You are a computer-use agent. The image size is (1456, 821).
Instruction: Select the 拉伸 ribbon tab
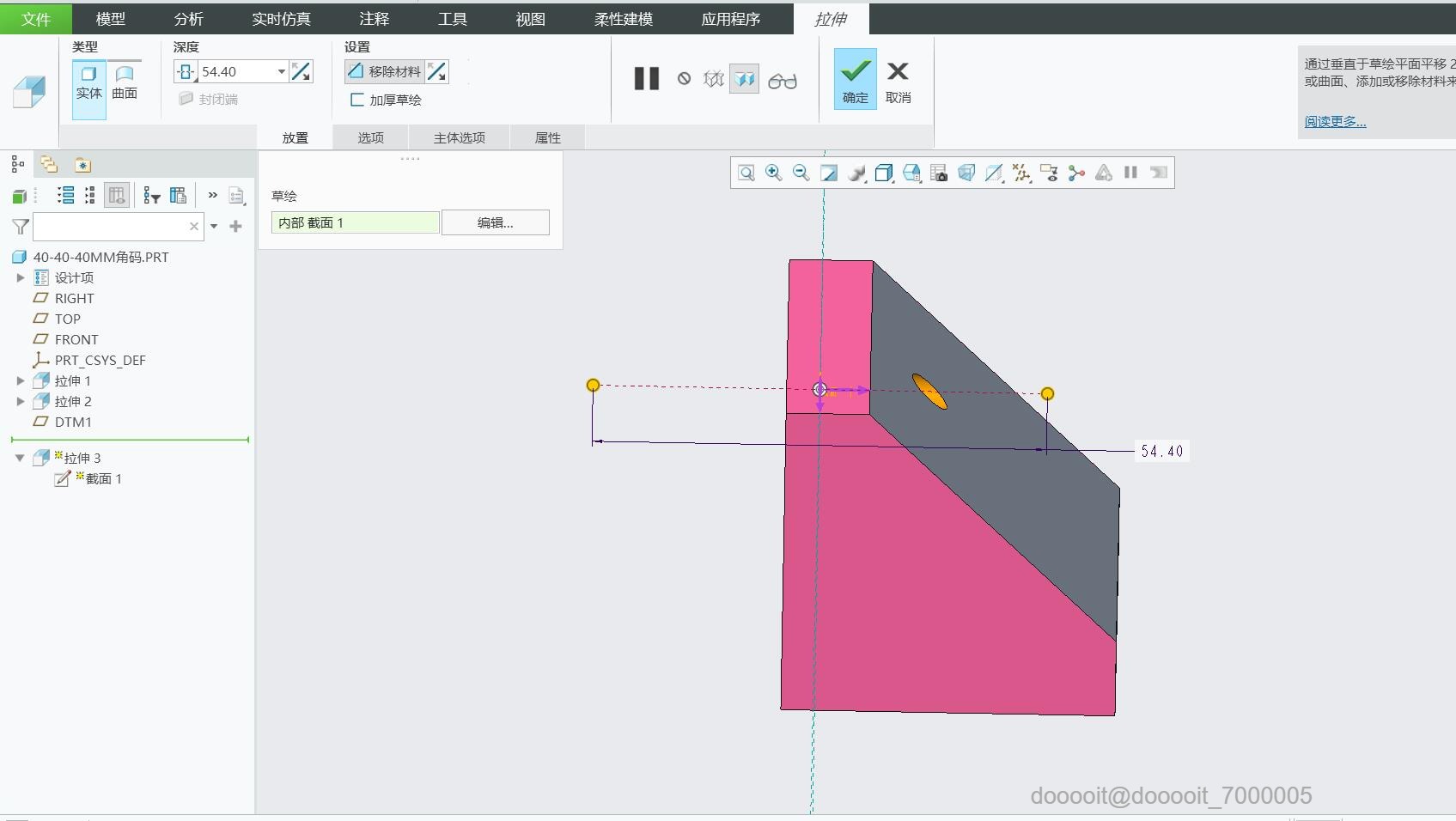click(x=831, y=19)
